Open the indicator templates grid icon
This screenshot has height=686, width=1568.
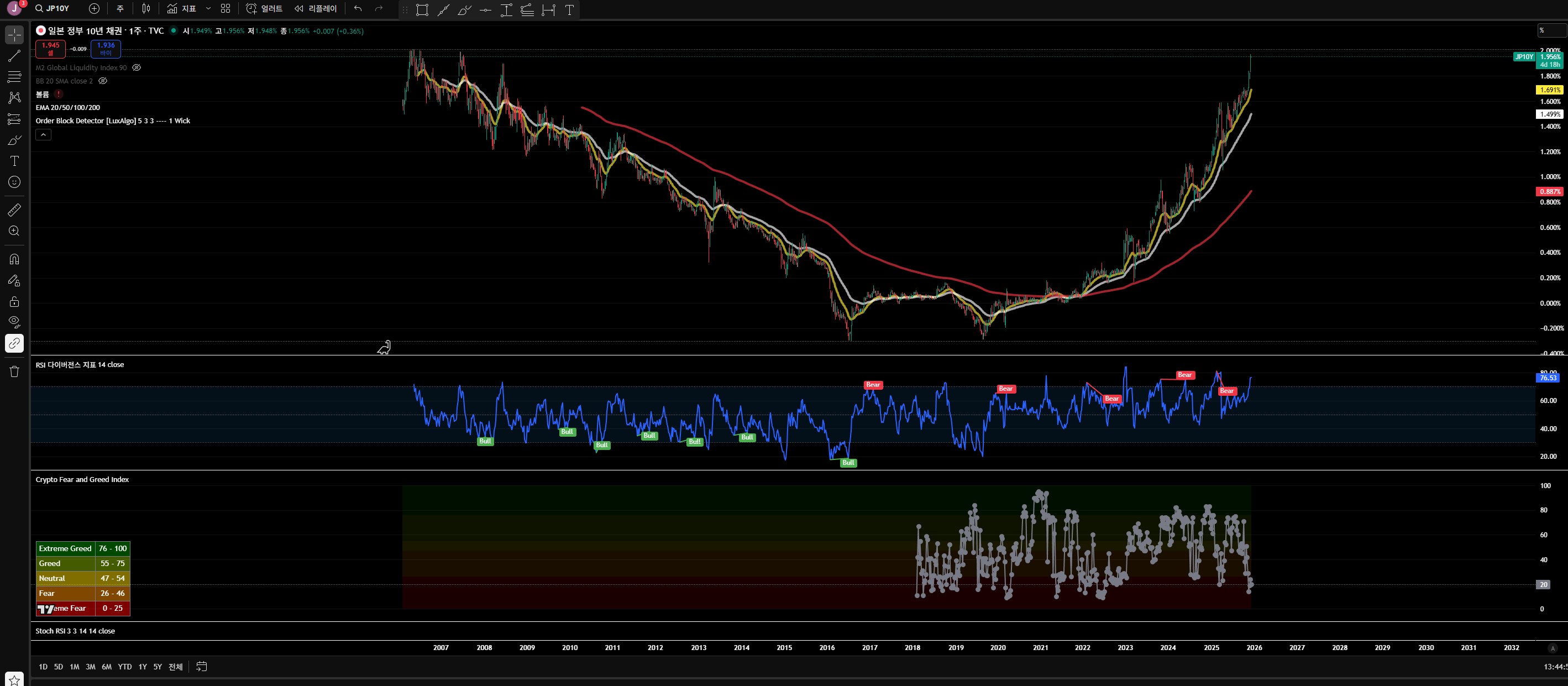[x=225, y=8]
